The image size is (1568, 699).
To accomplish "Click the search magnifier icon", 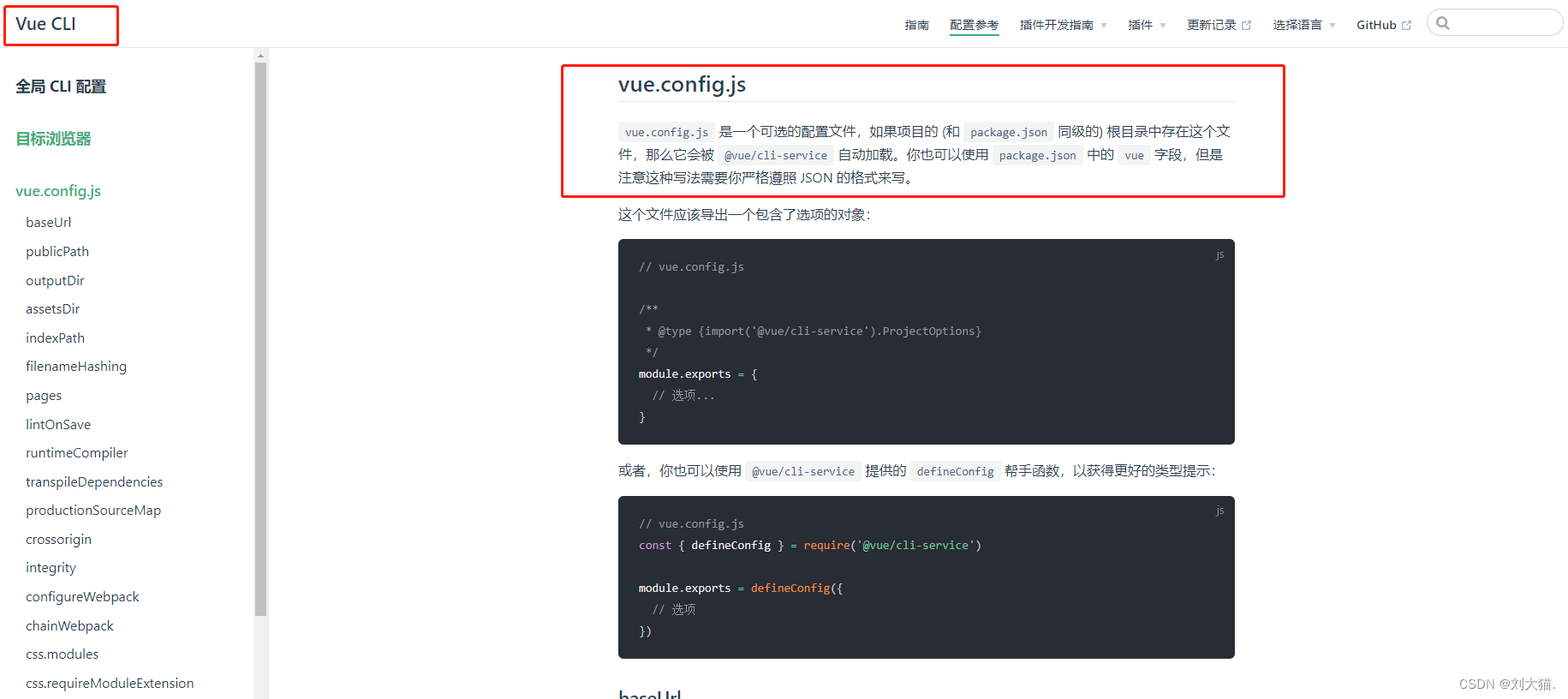I will click(1443, 23).
